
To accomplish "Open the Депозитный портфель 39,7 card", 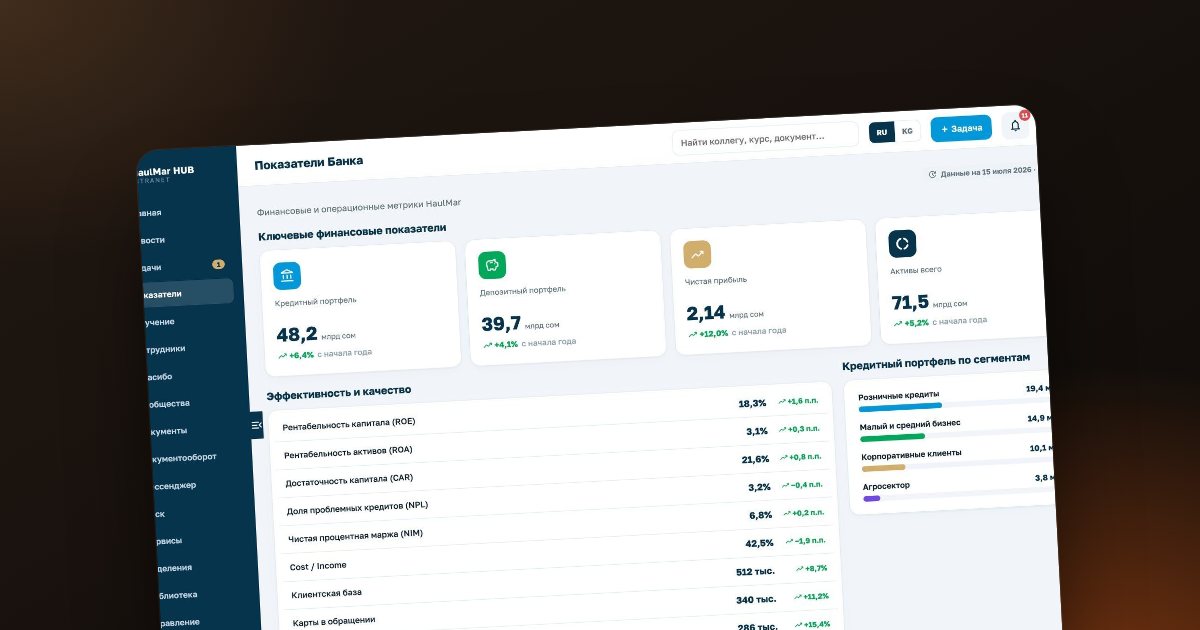I will (565, 297).
